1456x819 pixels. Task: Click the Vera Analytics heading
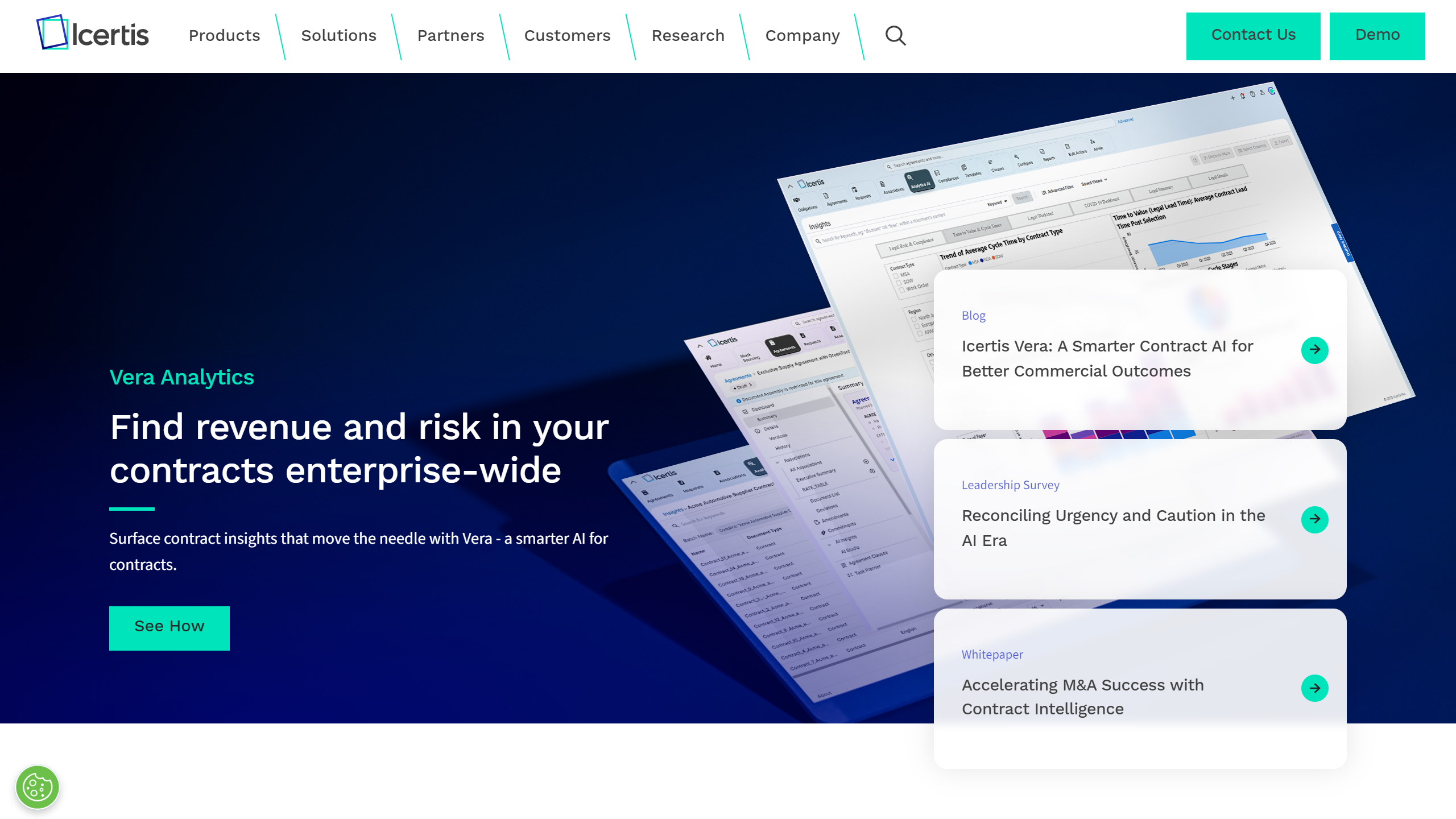pos(181,377)
